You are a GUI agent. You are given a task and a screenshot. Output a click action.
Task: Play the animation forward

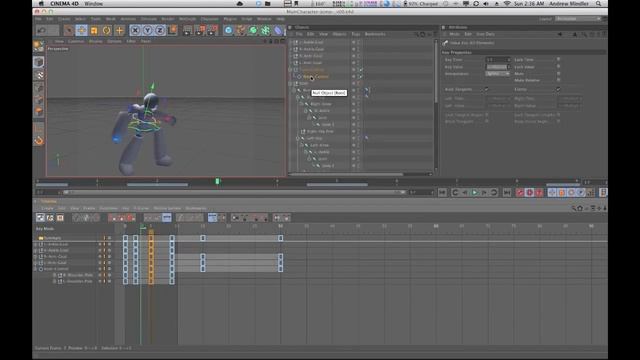click(x=474, y=192)
